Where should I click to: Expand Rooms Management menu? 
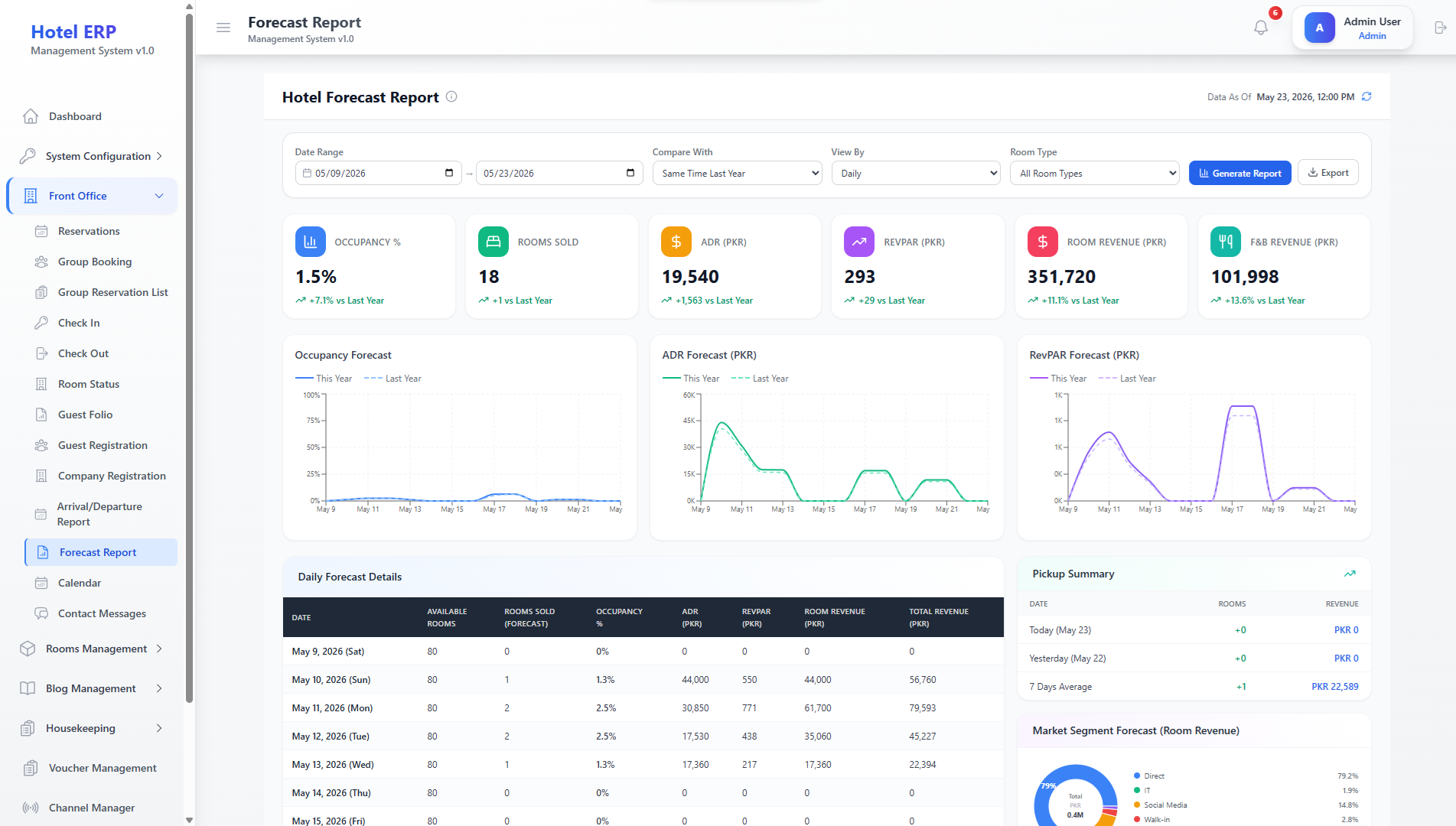(x=92, y=649)
